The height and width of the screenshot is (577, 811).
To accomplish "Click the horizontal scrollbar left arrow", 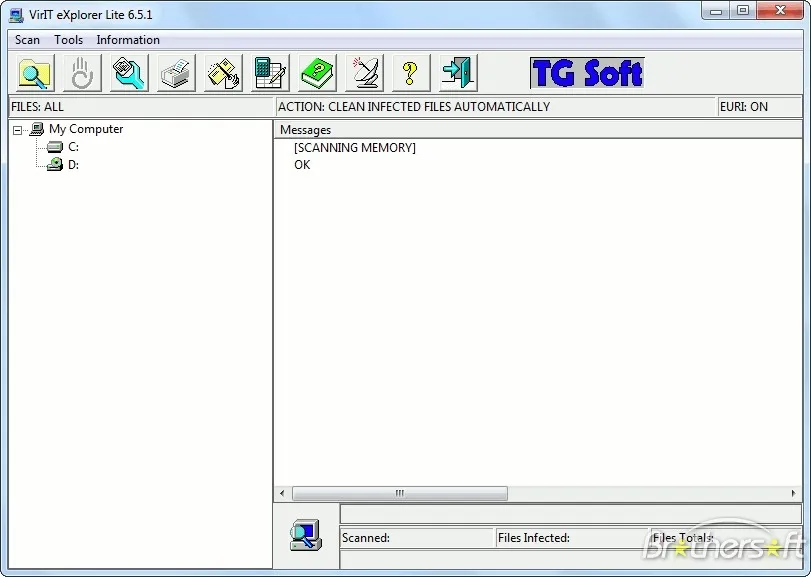I will [280, 493].
